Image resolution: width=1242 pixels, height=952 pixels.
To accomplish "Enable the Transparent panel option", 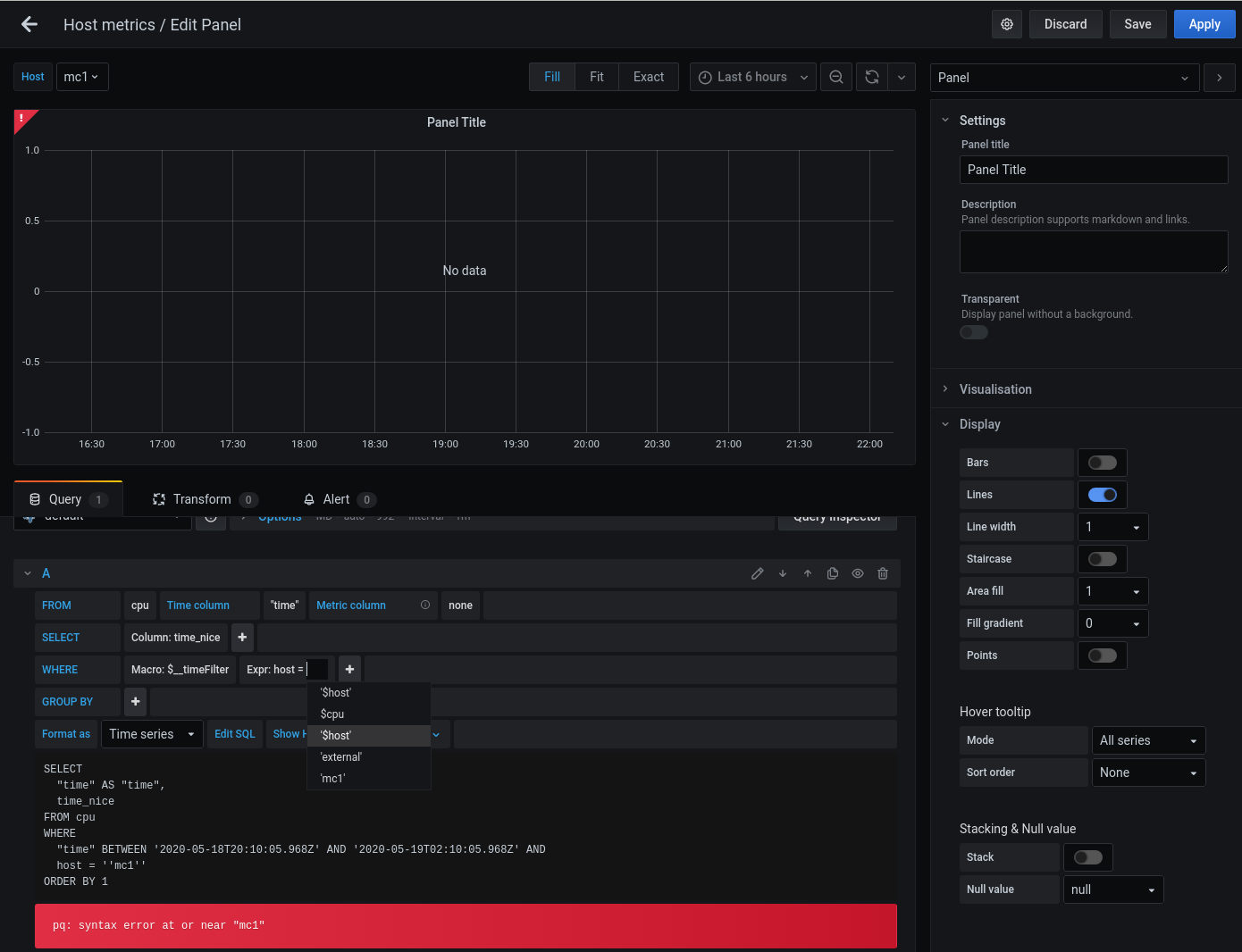I will coord(973,331).
